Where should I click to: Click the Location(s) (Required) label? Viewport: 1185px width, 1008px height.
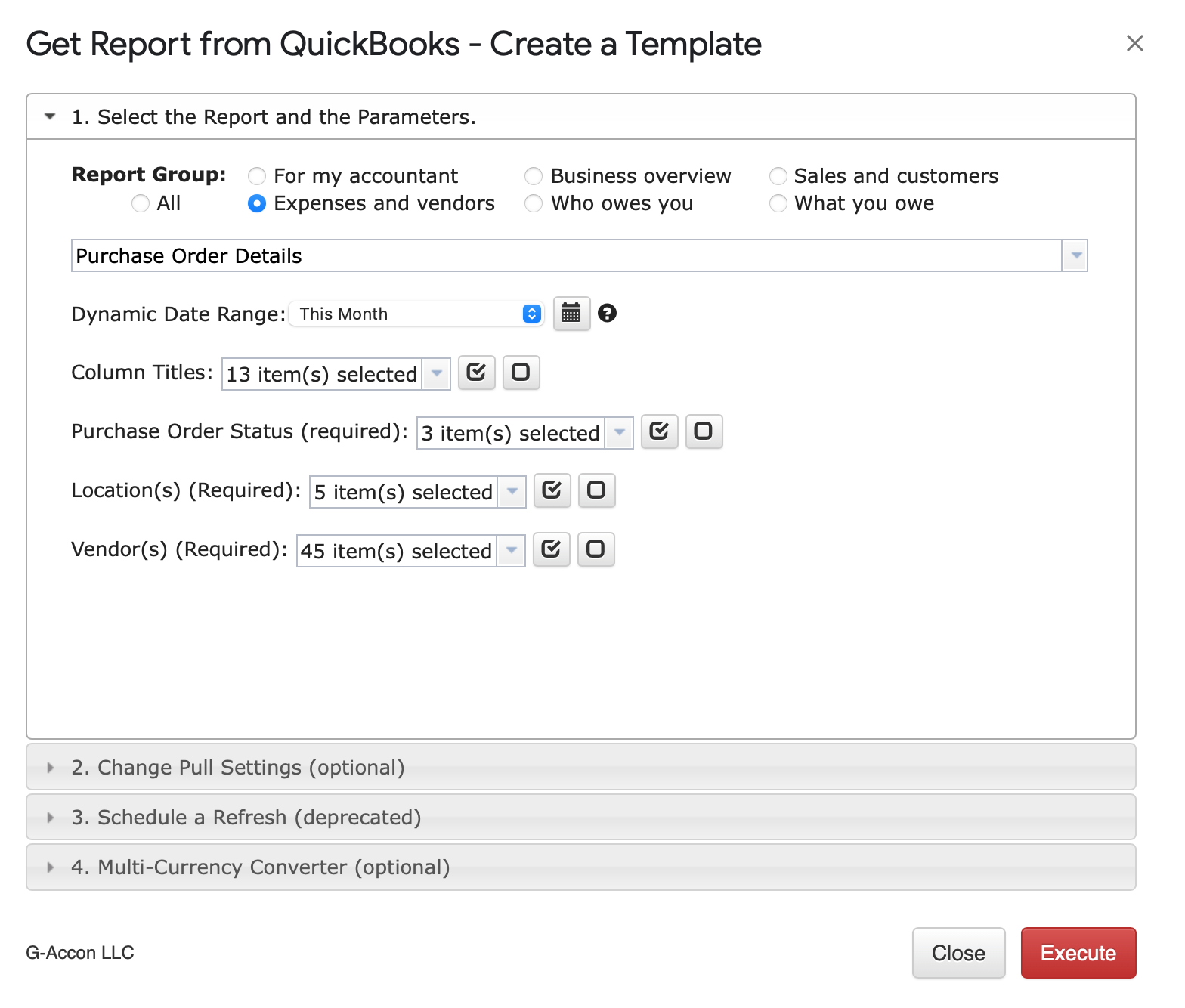(x=186, y=490)
